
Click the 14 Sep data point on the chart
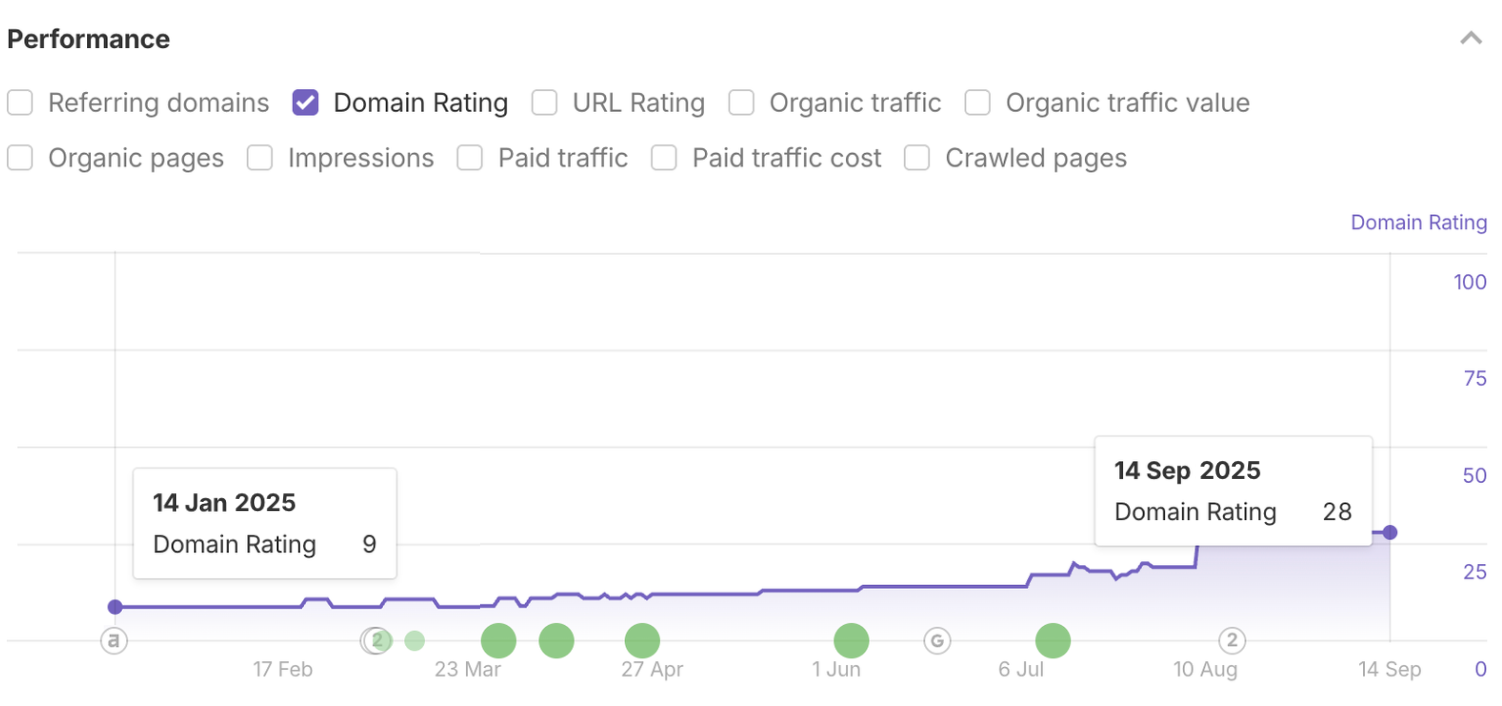[1390, 533]
